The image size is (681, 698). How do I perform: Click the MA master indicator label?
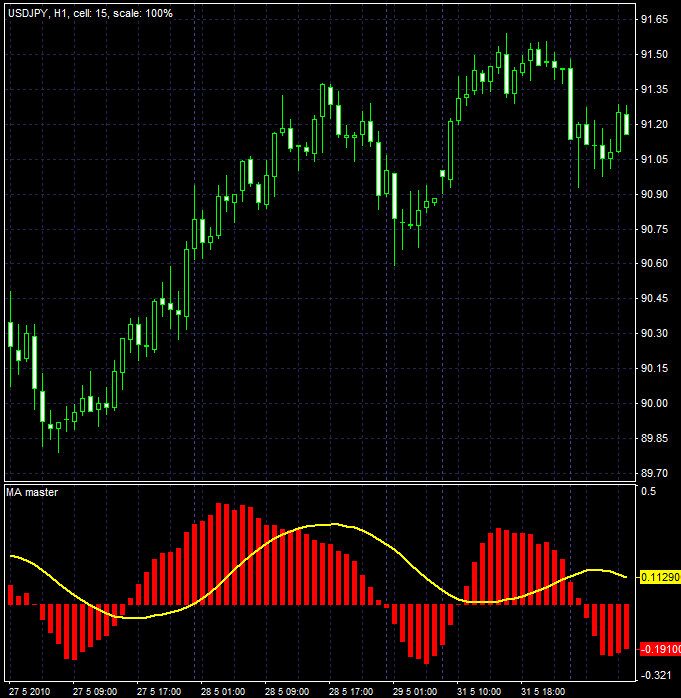click(32, 492)
